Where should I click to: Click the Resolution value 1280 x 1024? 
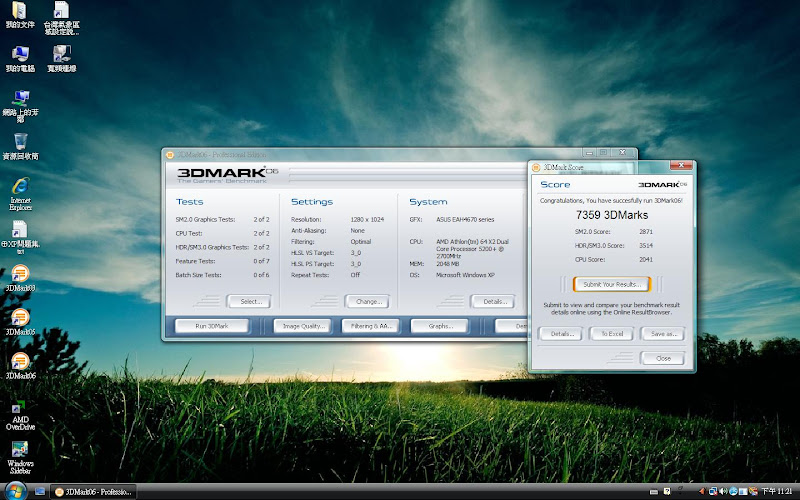click(x=367, y=219)
